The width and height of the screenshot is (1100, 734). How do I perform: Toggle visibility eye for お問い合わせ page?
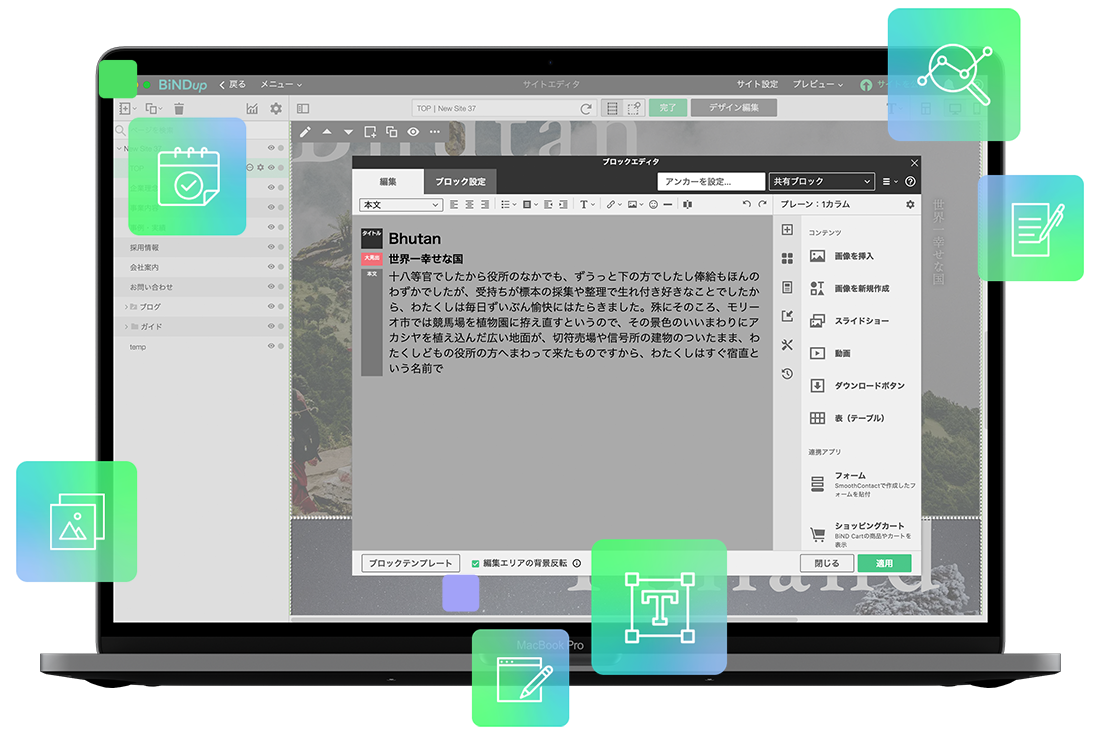coord(271,286)
